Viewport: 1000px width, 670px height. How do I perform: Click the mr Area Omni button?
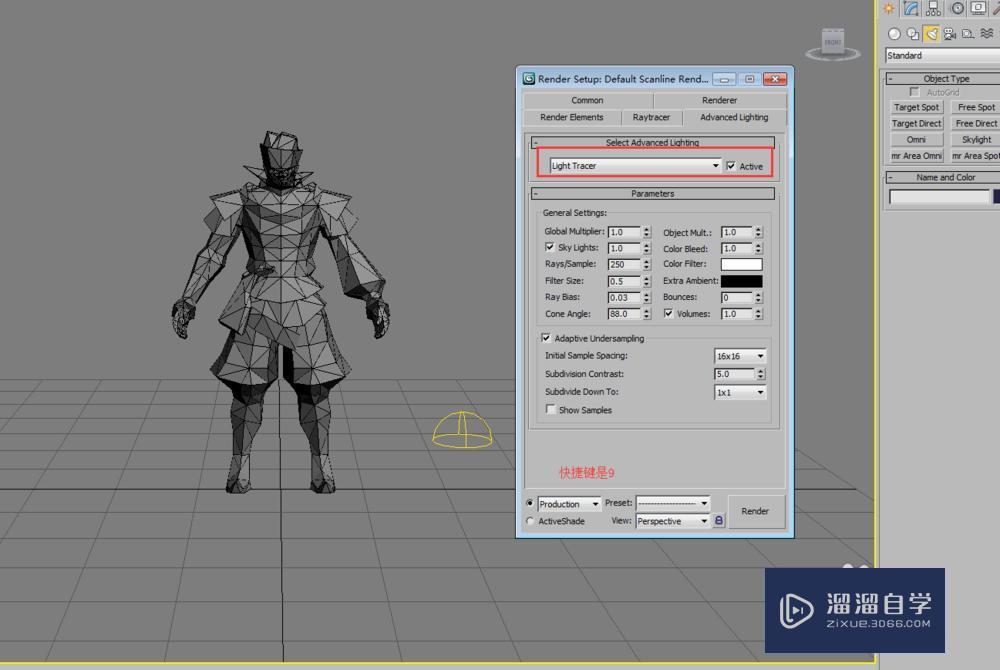[x=916, y=156]
